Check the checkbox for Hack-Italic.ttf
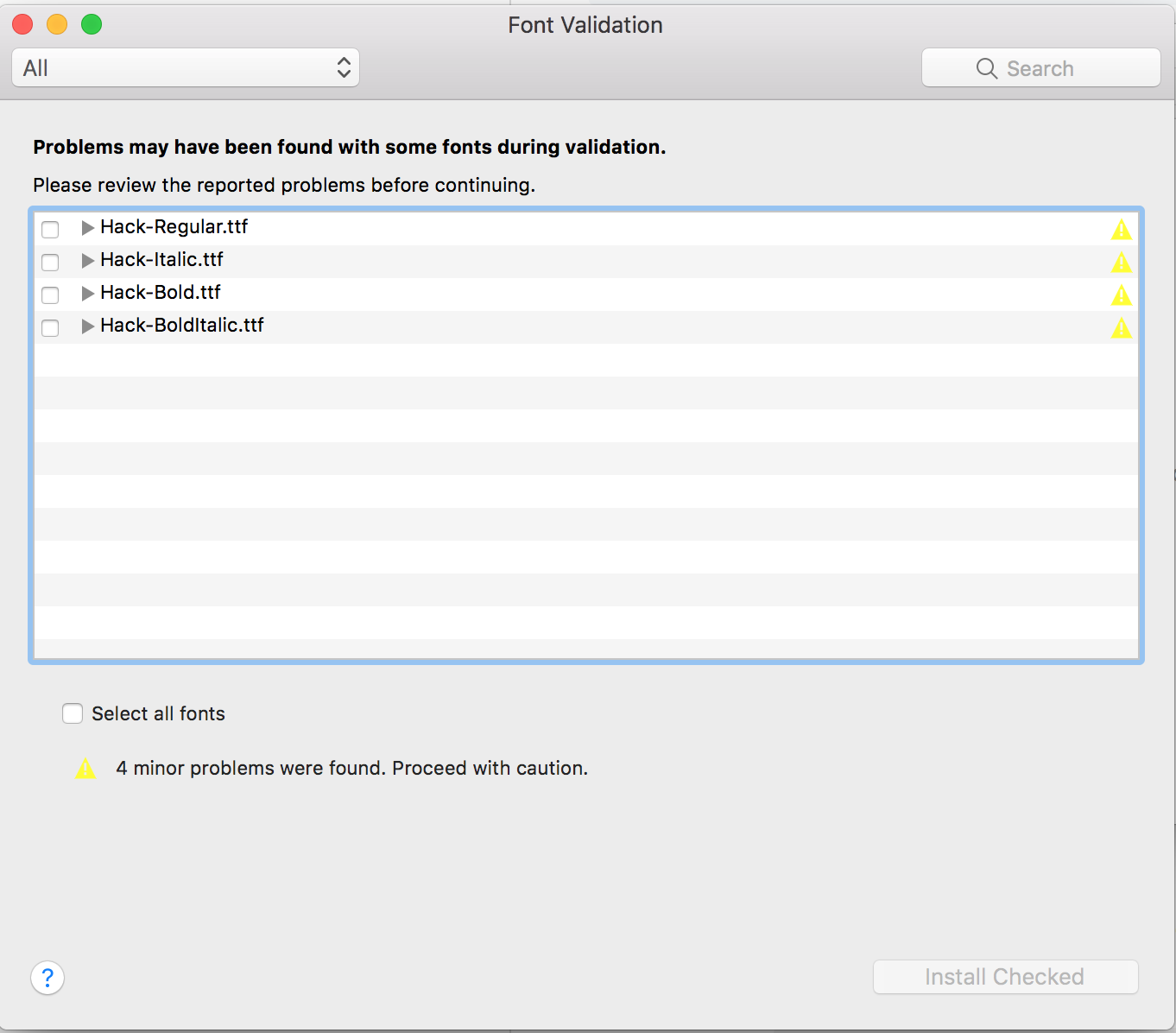Screen dimensions: 1176x1033 point(50,262)
